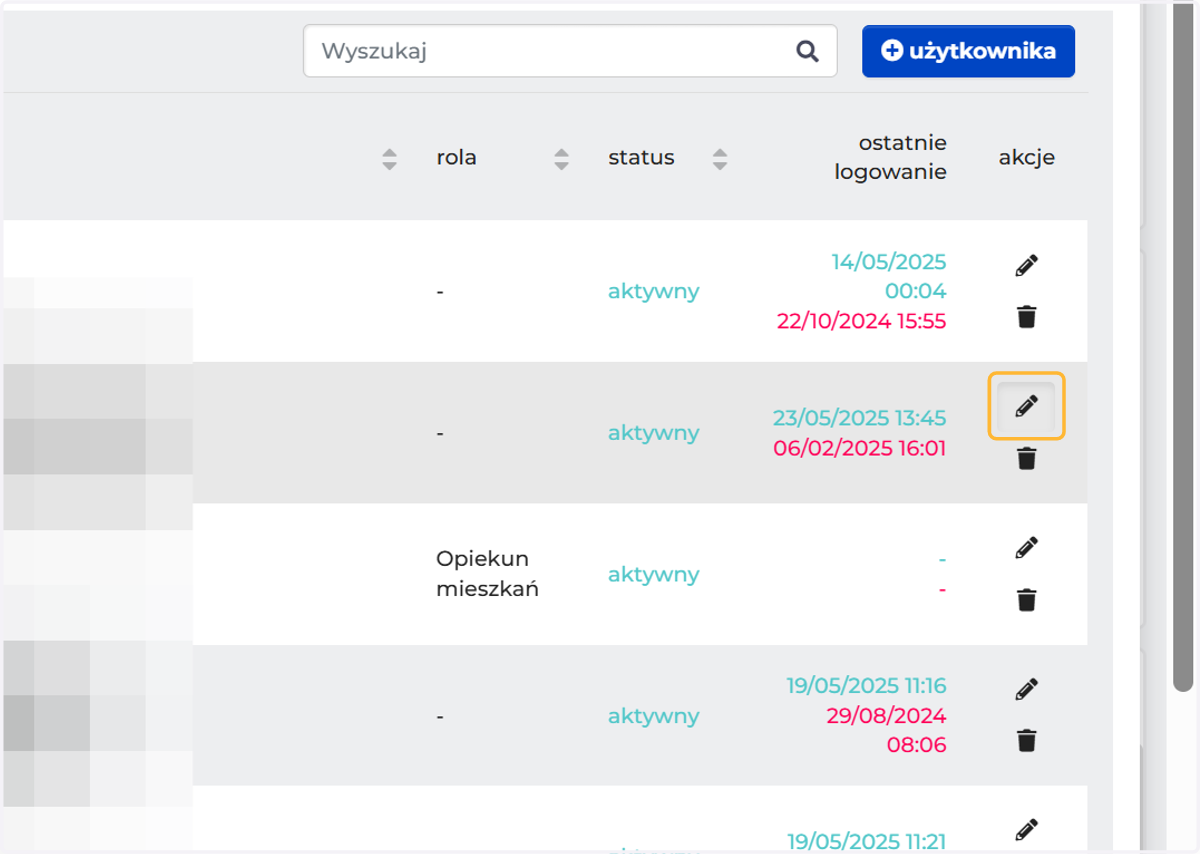Sort by the rola column arrows
Screen dimensions: 1200x854
562,158
